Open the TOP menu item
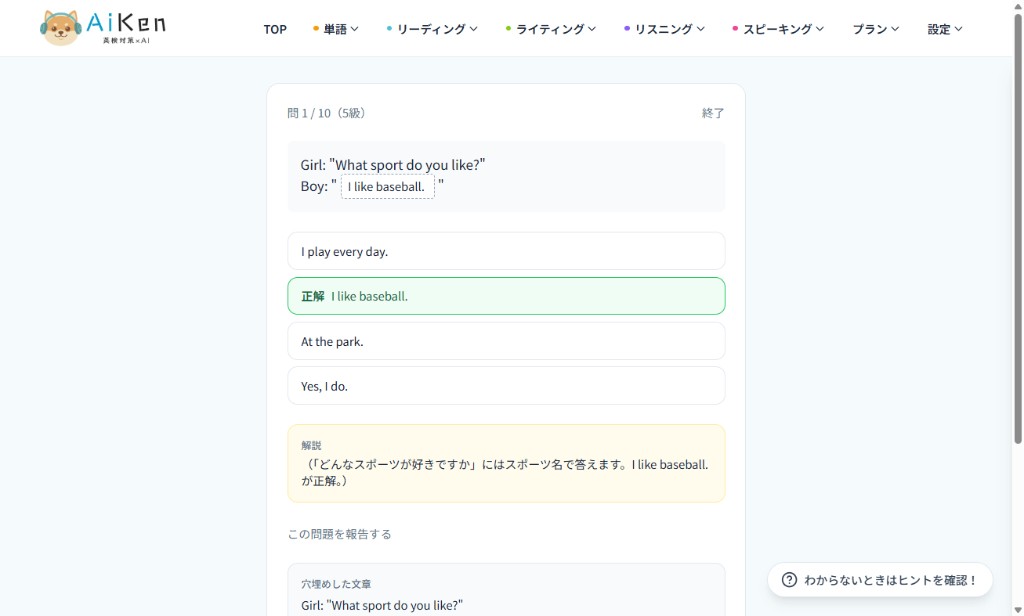The image size is (1024, 616). [x=275, y=29]
